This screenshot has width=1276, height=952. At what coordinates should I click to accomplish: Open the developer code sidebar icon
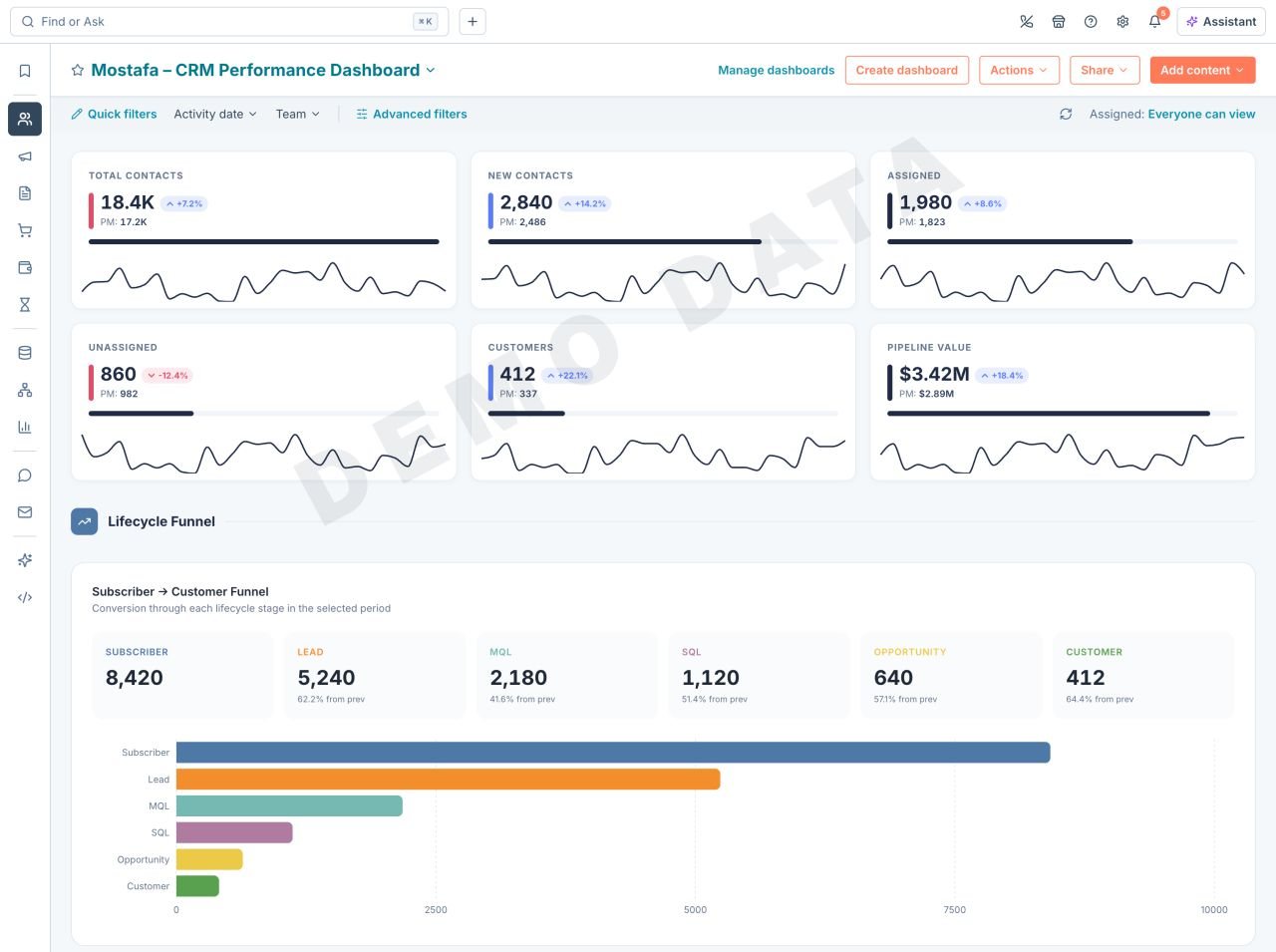25,597
